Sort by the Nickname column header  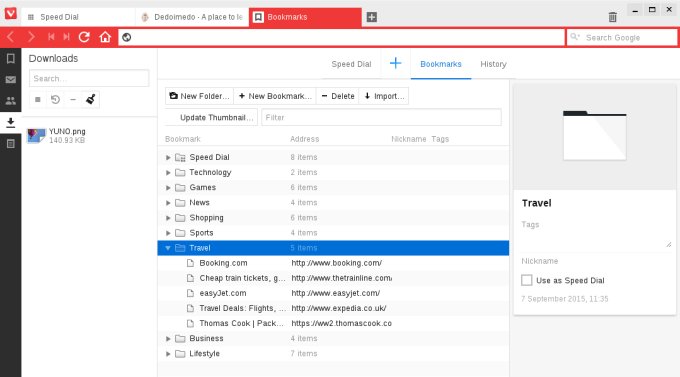point(409,139)
